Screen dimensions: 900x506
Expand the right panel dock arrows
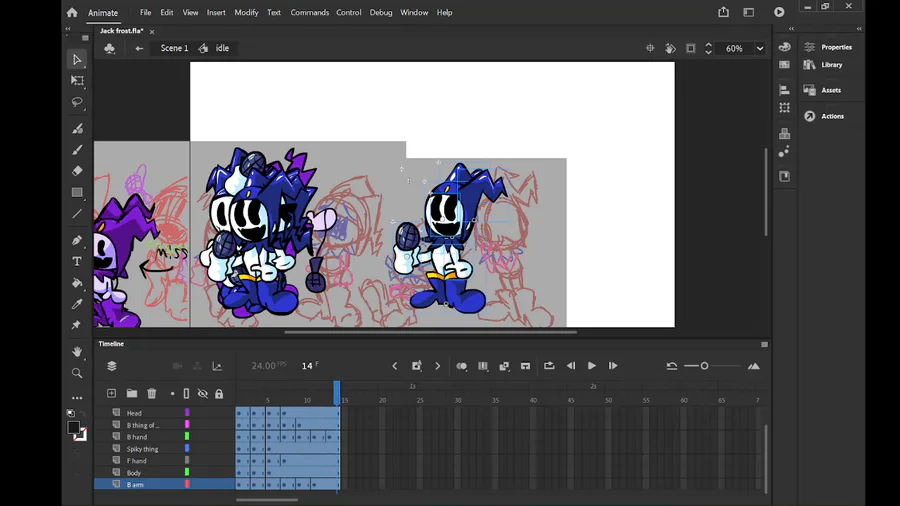click(859, 28)
